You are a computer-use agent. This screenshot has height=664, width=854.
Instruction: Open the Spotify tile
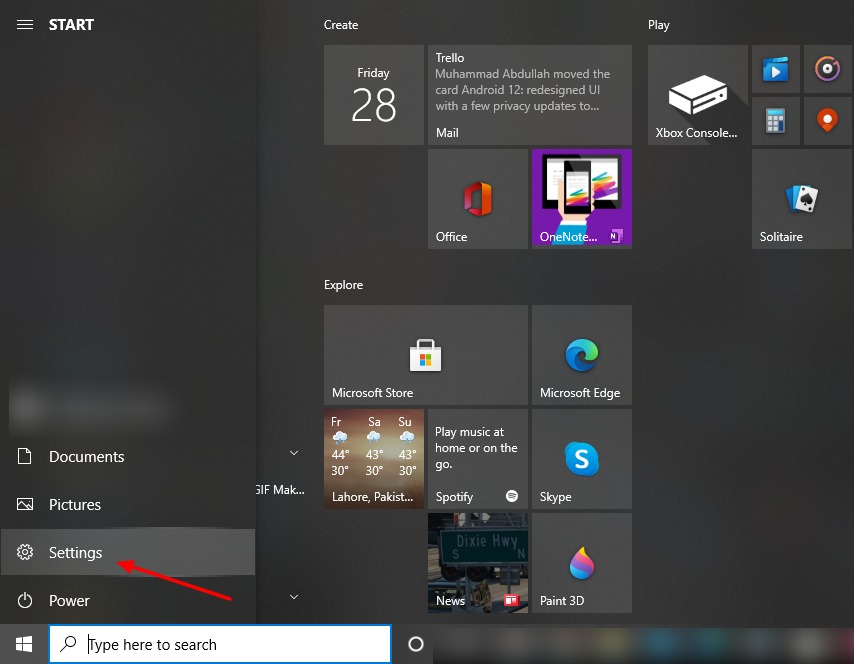point(478,459)
